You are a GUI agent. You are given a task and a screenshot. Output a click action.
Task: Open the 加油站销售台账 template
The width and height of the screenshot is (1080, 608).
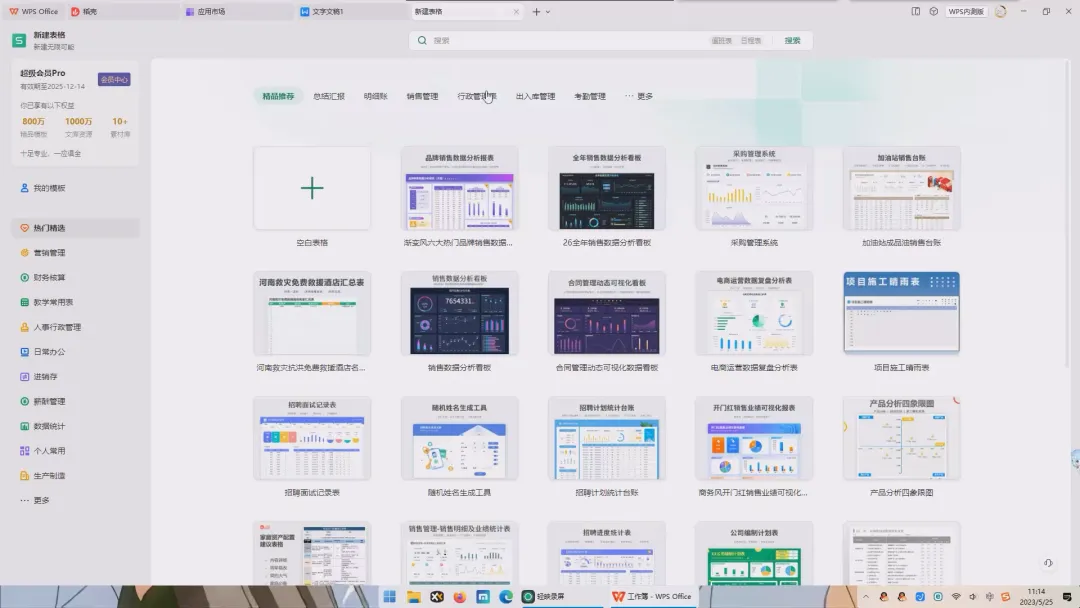pos(902,188)
